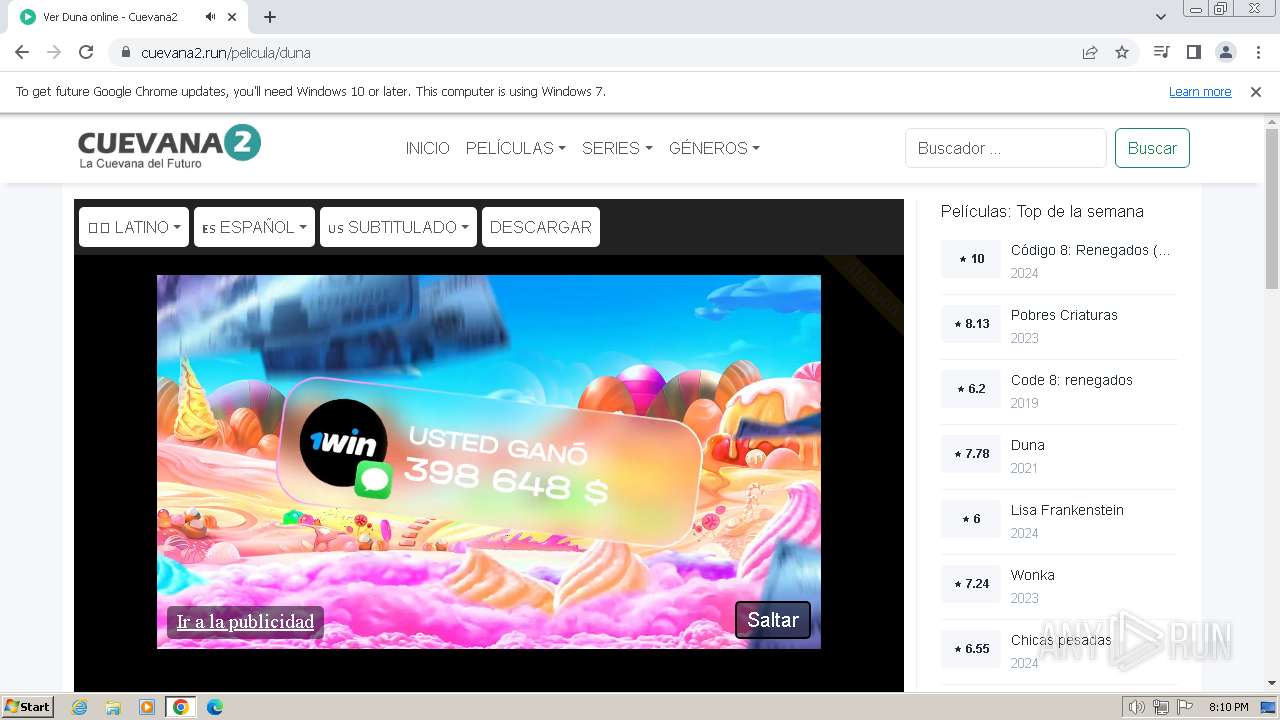Click the padlock site info icon

126,53
